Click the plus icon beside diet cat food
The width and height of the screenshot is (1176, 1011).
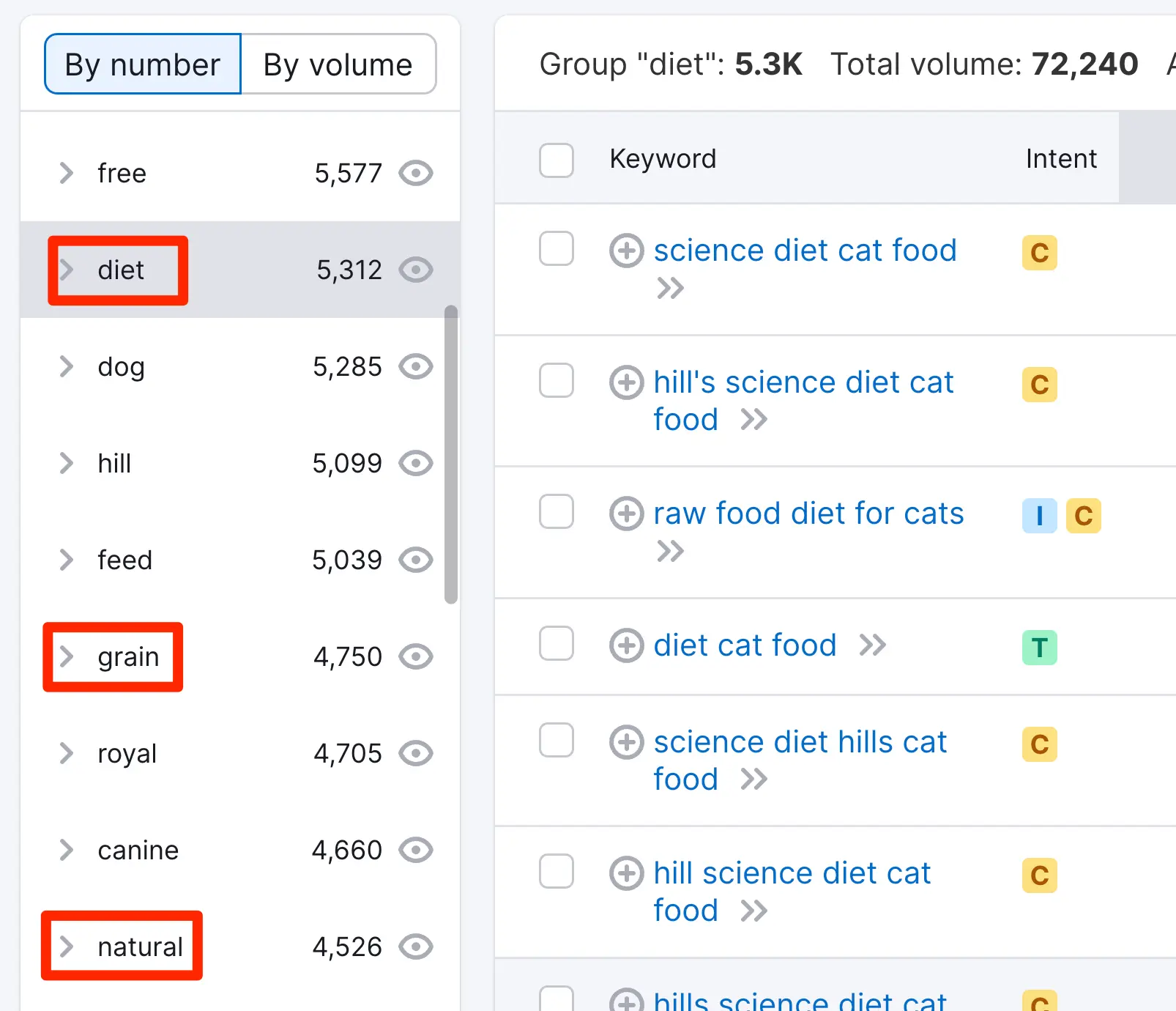point(627,645)
